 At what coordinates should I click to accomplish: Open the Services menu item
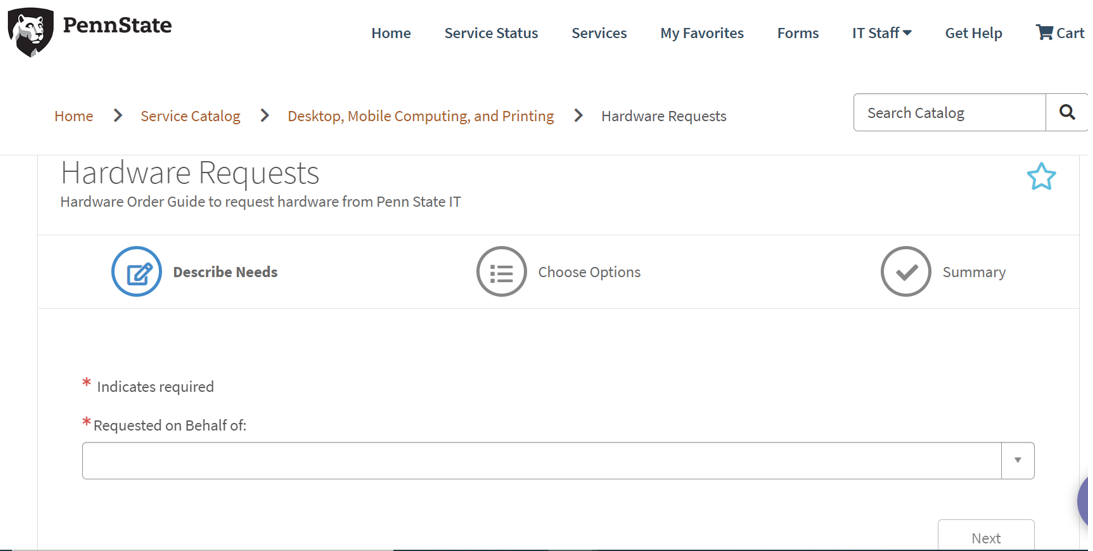click(599, 33)
